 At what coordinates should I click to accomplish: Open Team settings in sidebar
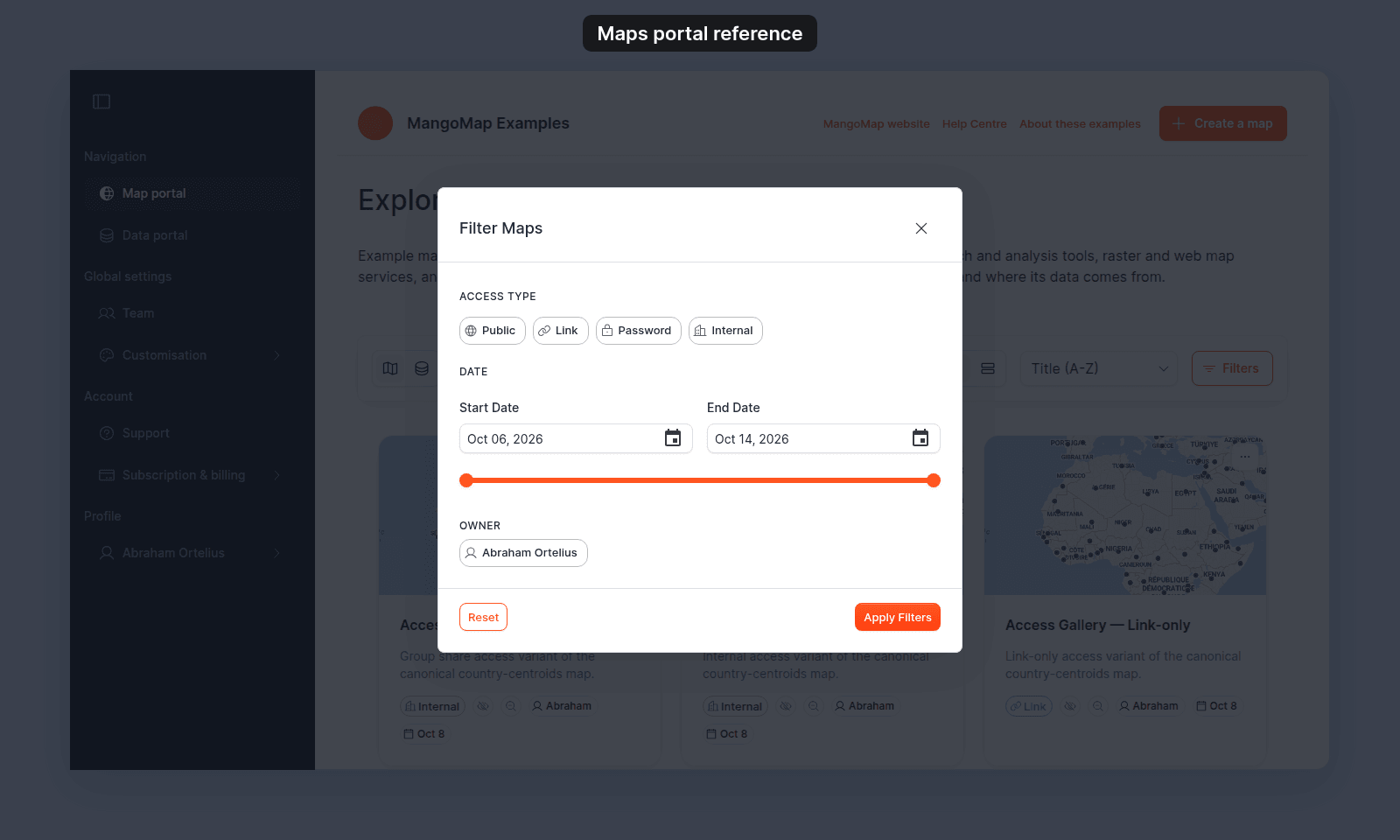click(x=192, y=313)
